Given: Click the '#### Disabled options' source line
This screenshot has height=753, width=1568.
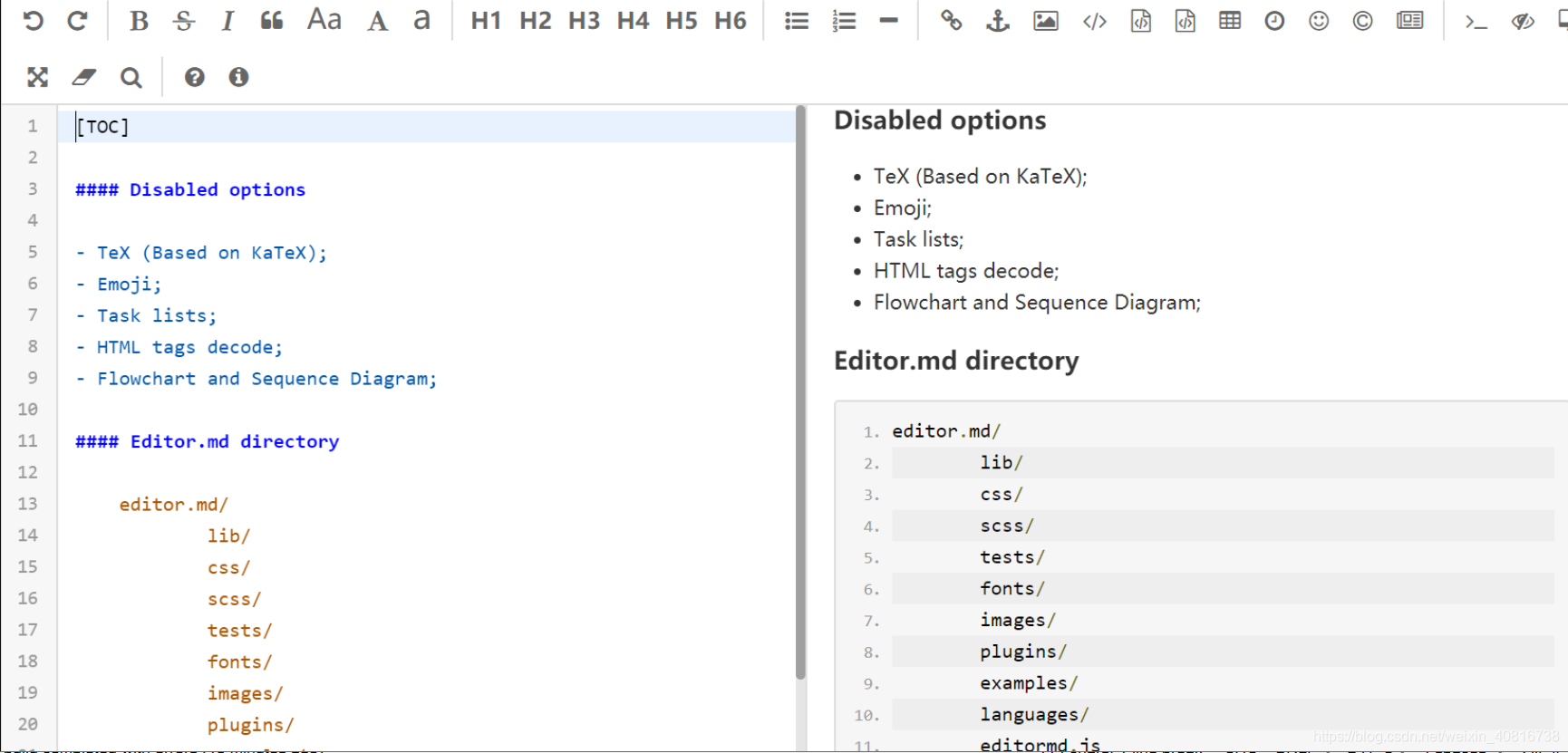Looking at the screenshot, I should click(x=190, y=189).
